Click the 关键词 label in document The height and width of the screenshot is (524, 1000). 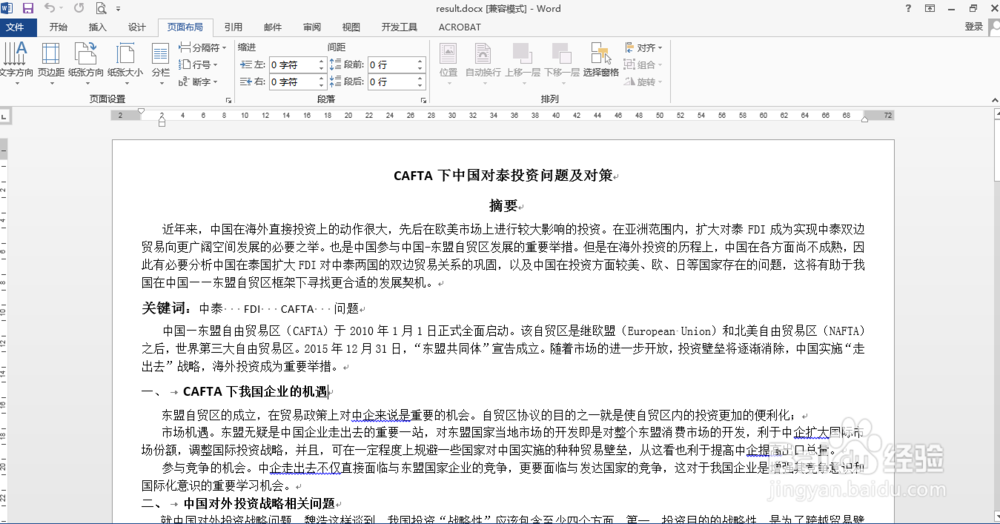tap(166, 309)
